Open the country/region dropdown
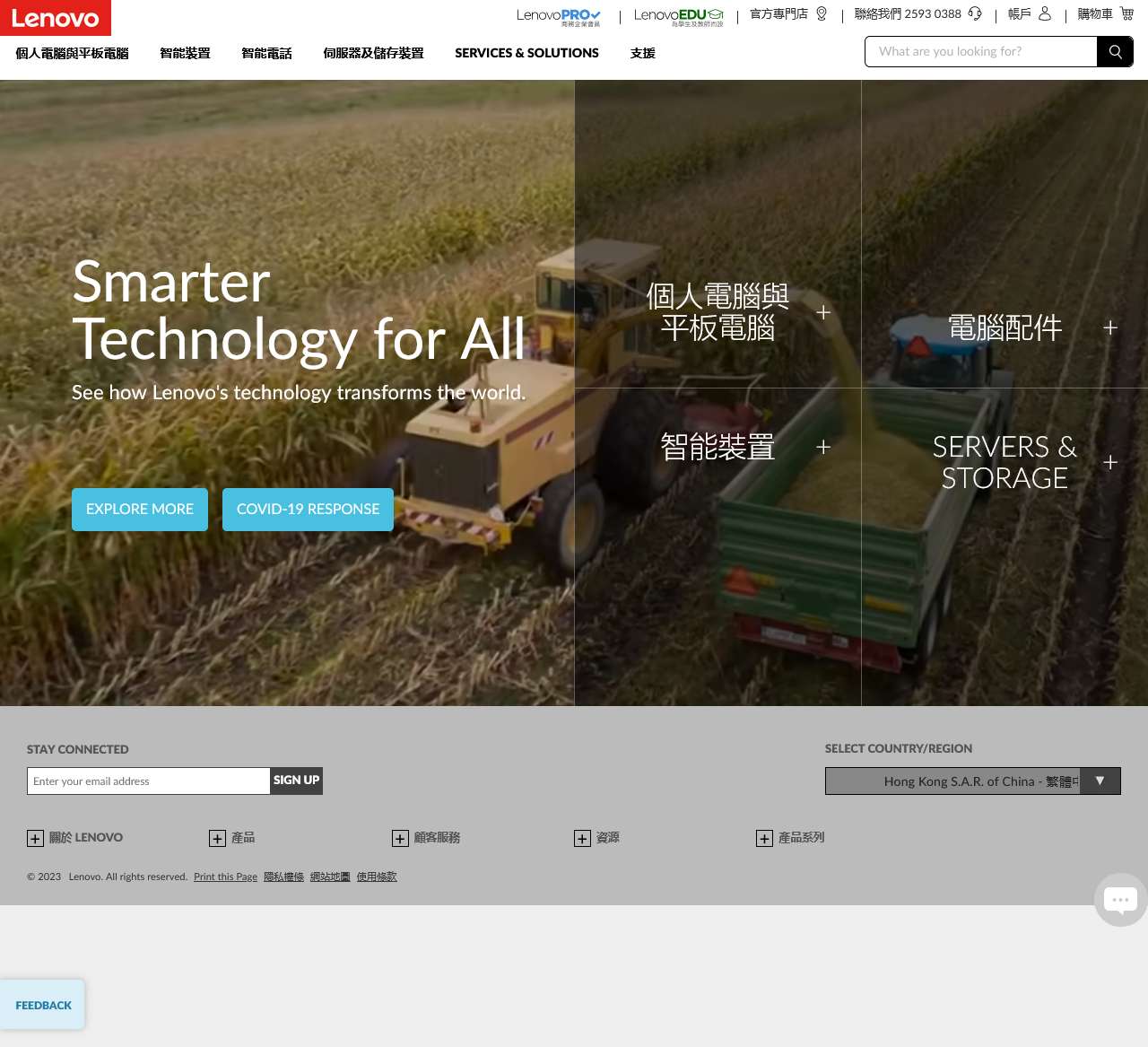The height and width of the screenshot is (1047, 1148). (x=972, y=781)
